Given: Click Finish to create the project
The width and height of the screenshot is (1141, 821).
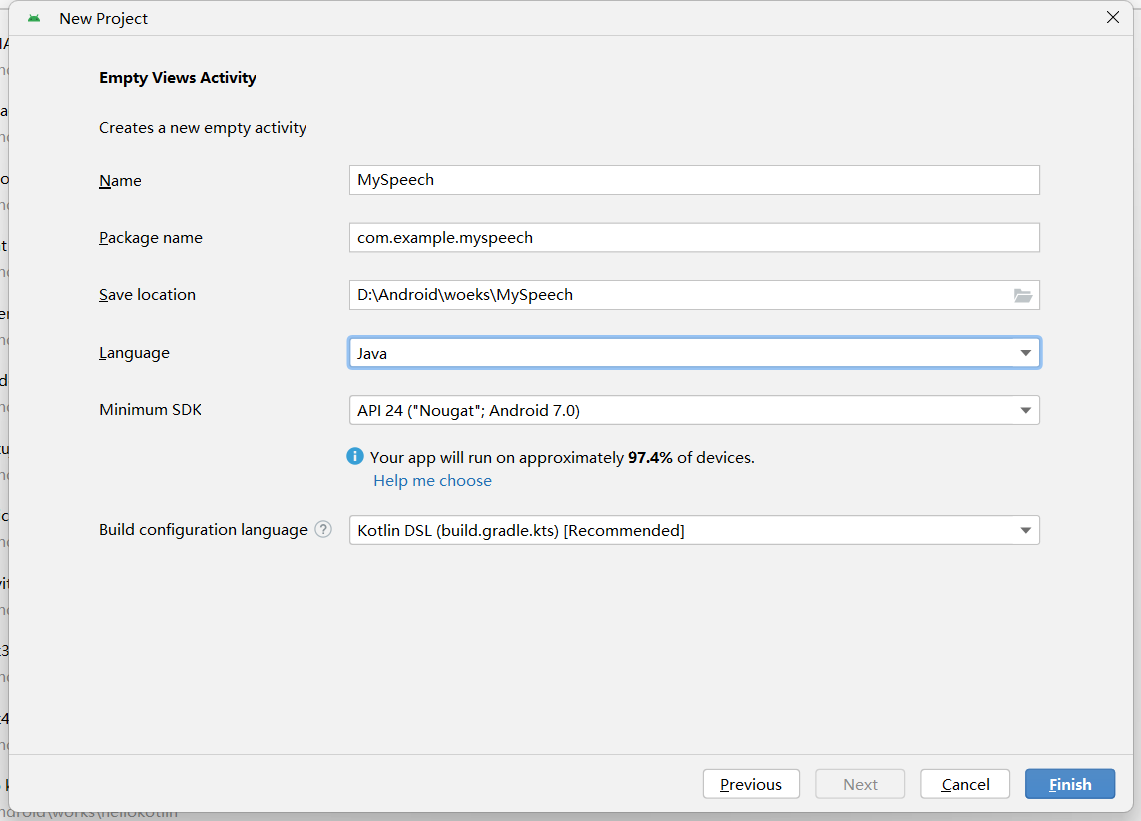Looking at the screenshot, I should tap(1069, 784).
